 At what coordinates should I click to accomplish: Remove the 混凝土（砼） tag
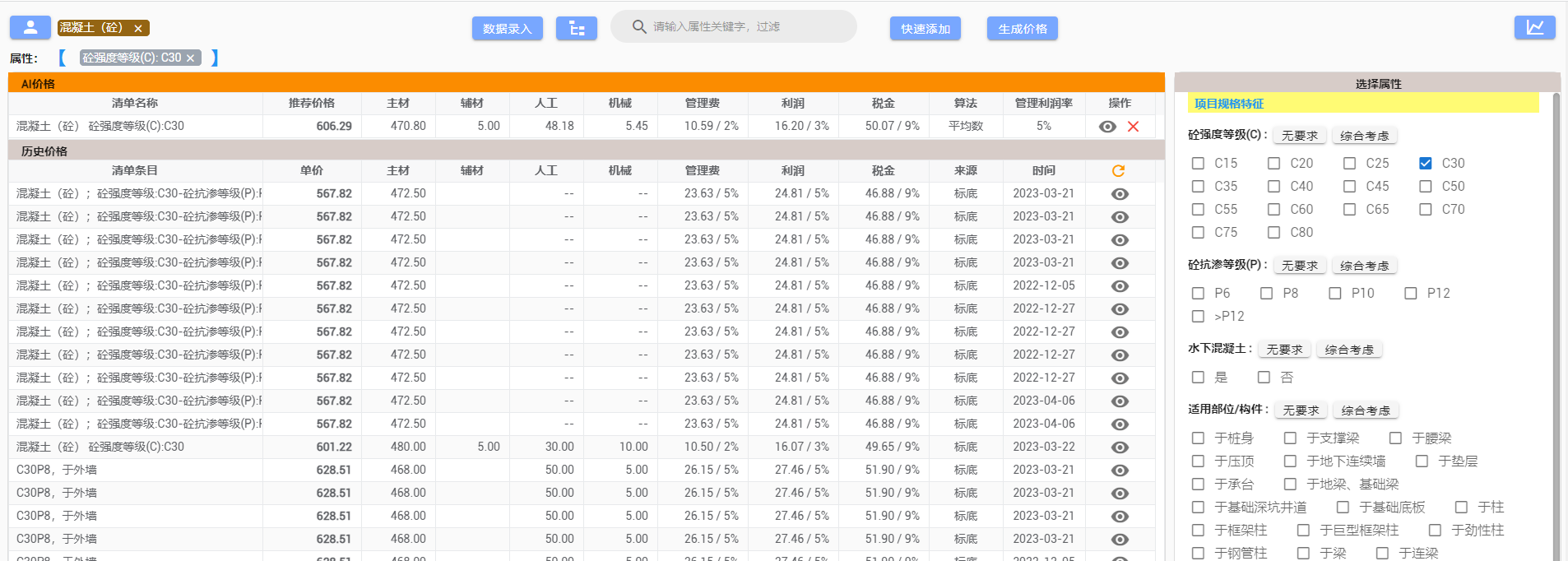[138, 29]
